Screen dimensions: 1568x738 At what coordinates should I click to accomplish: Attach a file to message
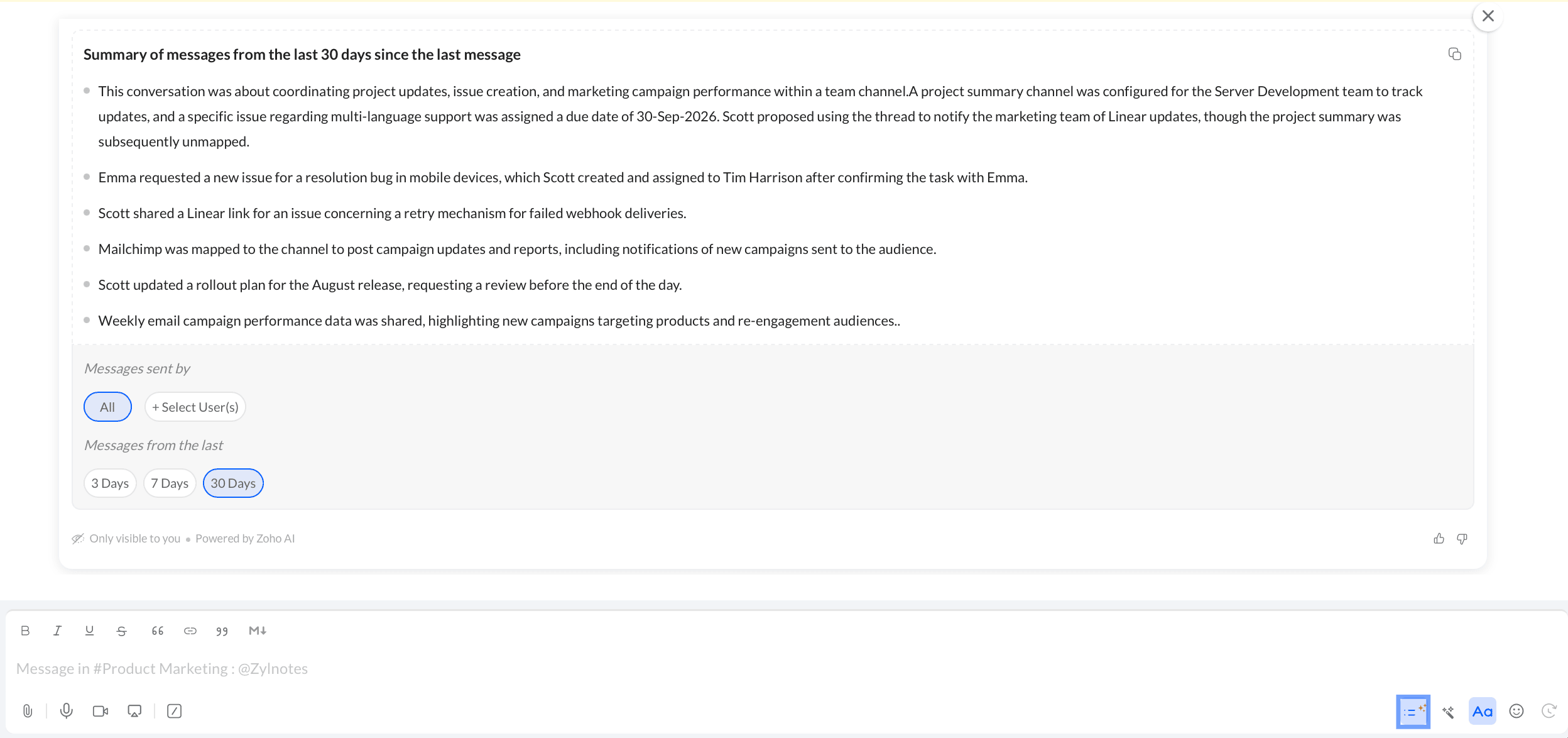[28, 711]
